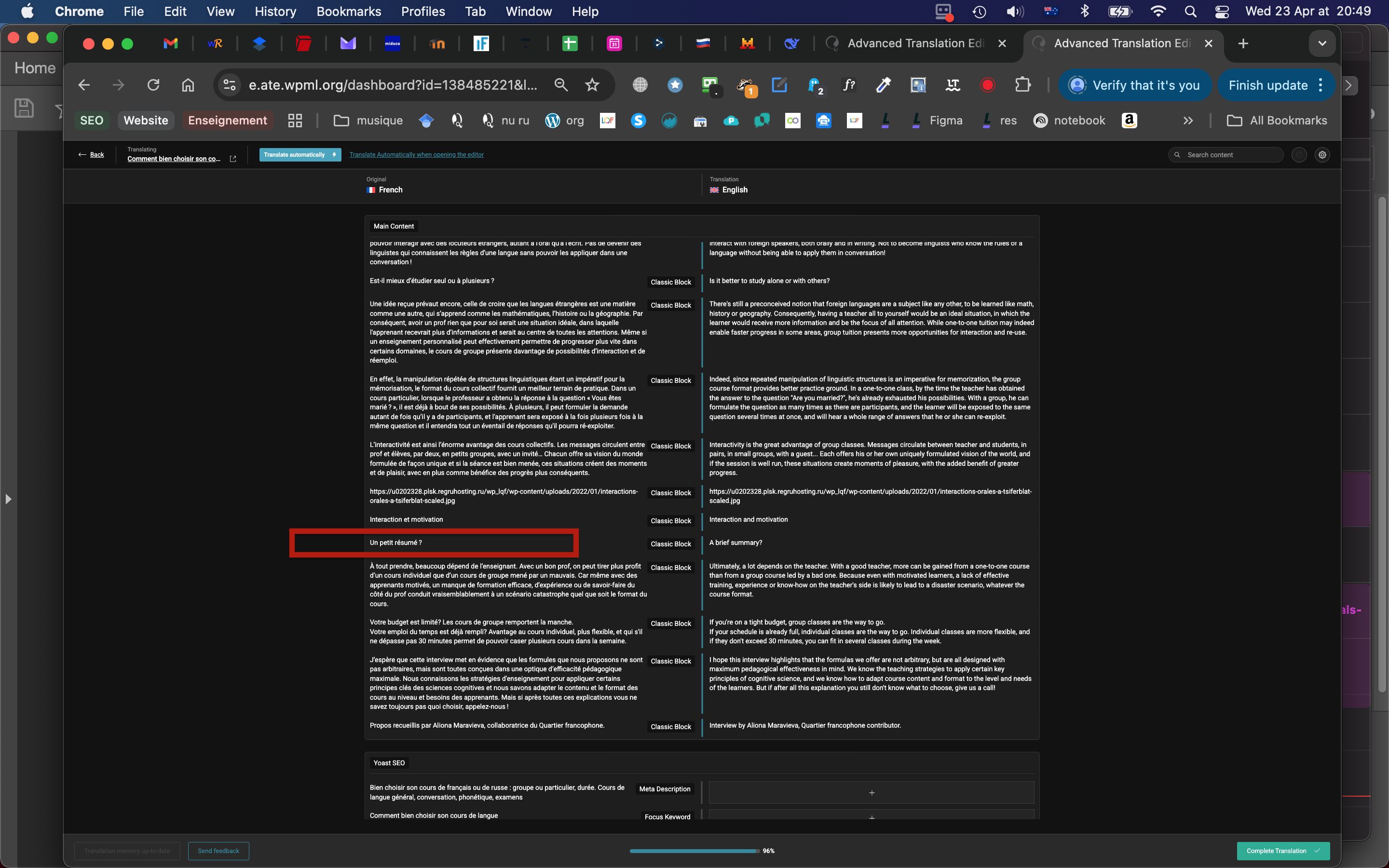The height and width of the screenshot is (868, 1389).
Task: Close the active Advanced Translation Editor tab
Action: (1208, 43)
